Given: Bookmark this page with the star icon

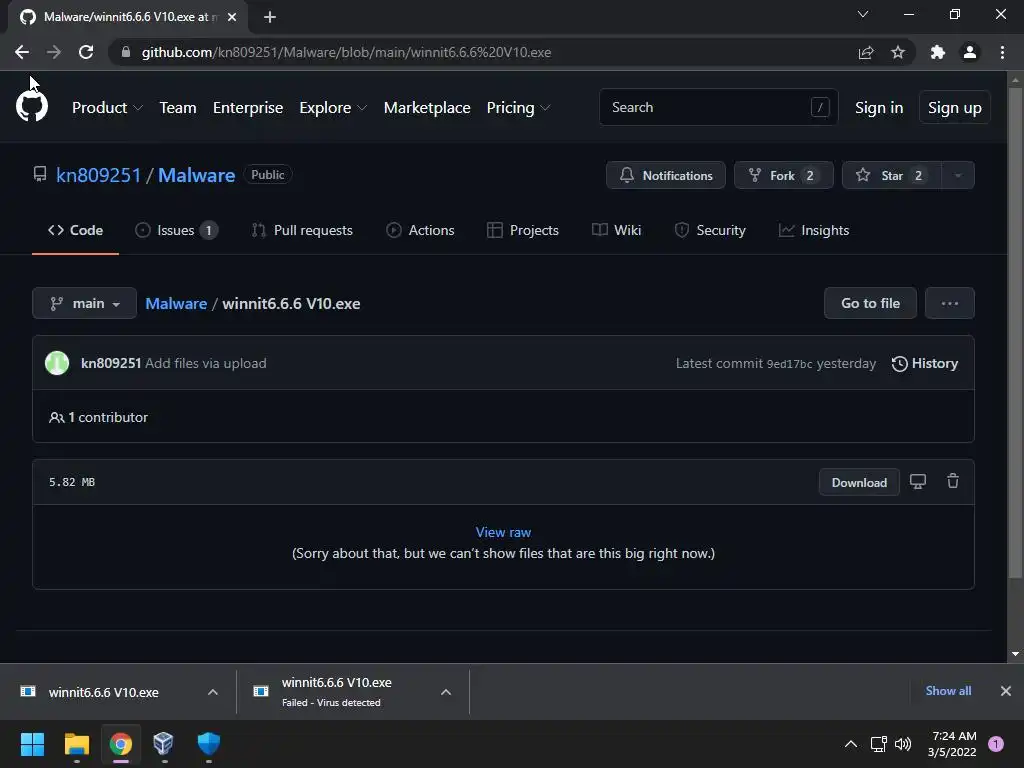Looking at the screenshot, I should coord(898,52).
